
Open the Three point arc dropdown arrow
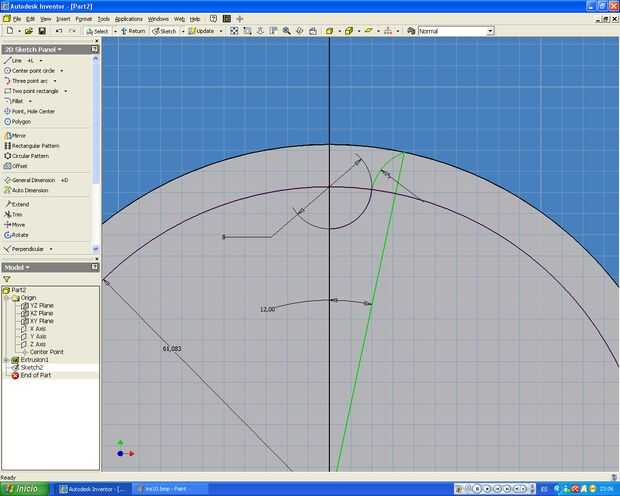(55, 81)
